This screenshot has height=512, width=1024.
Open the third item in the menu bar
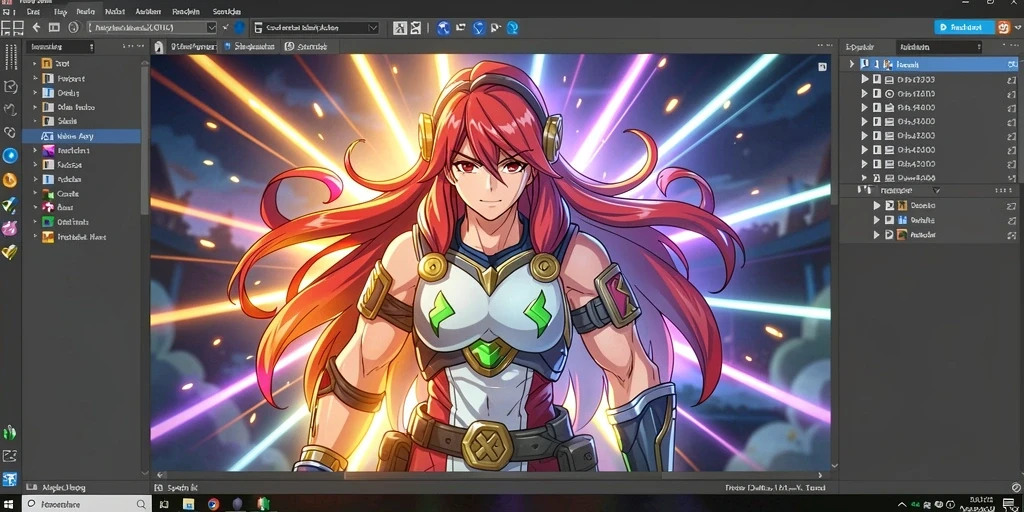click(85, 12)
